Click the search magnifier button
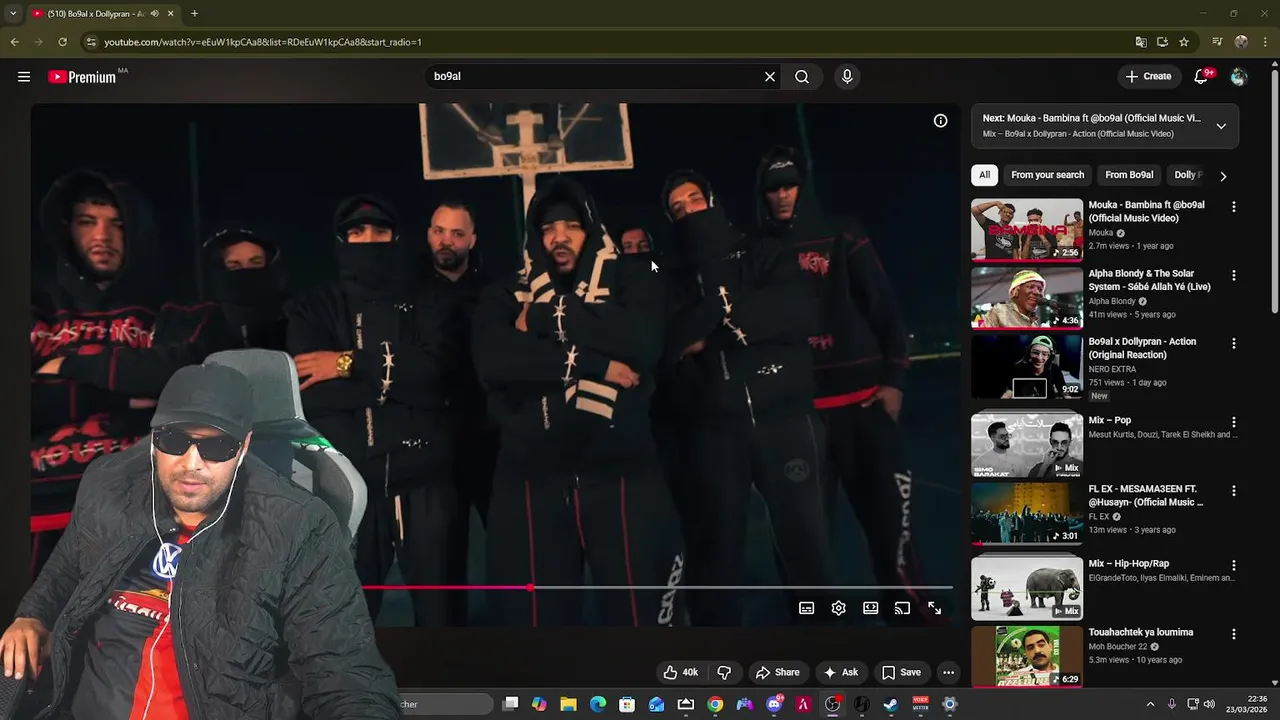Image resolution: width=1280 pixels, height=720 pixels. pyautogui.click(x=802, y=77)
